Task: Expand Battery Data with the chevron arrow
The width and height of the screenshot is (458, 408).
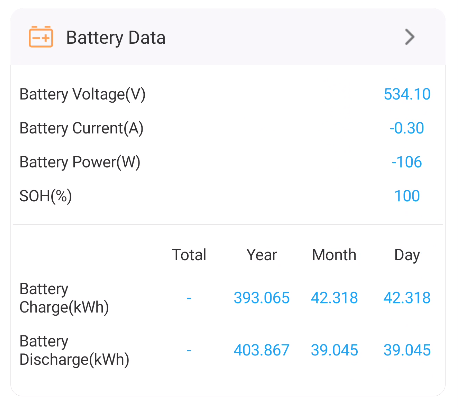Action: pos(410,37)
